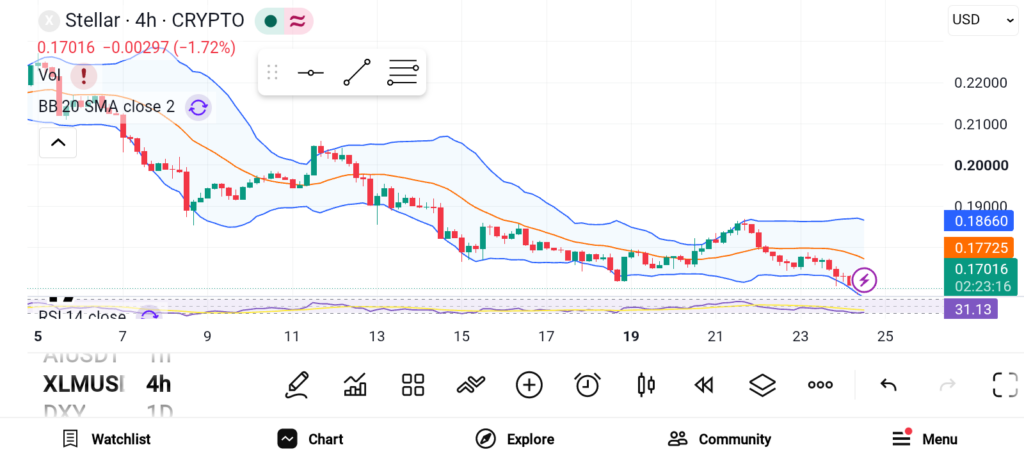This screenshot has height=461, width=1024.
Task: Click the BB 20 SMA close 2 label
Action: (x=106, y=106)
